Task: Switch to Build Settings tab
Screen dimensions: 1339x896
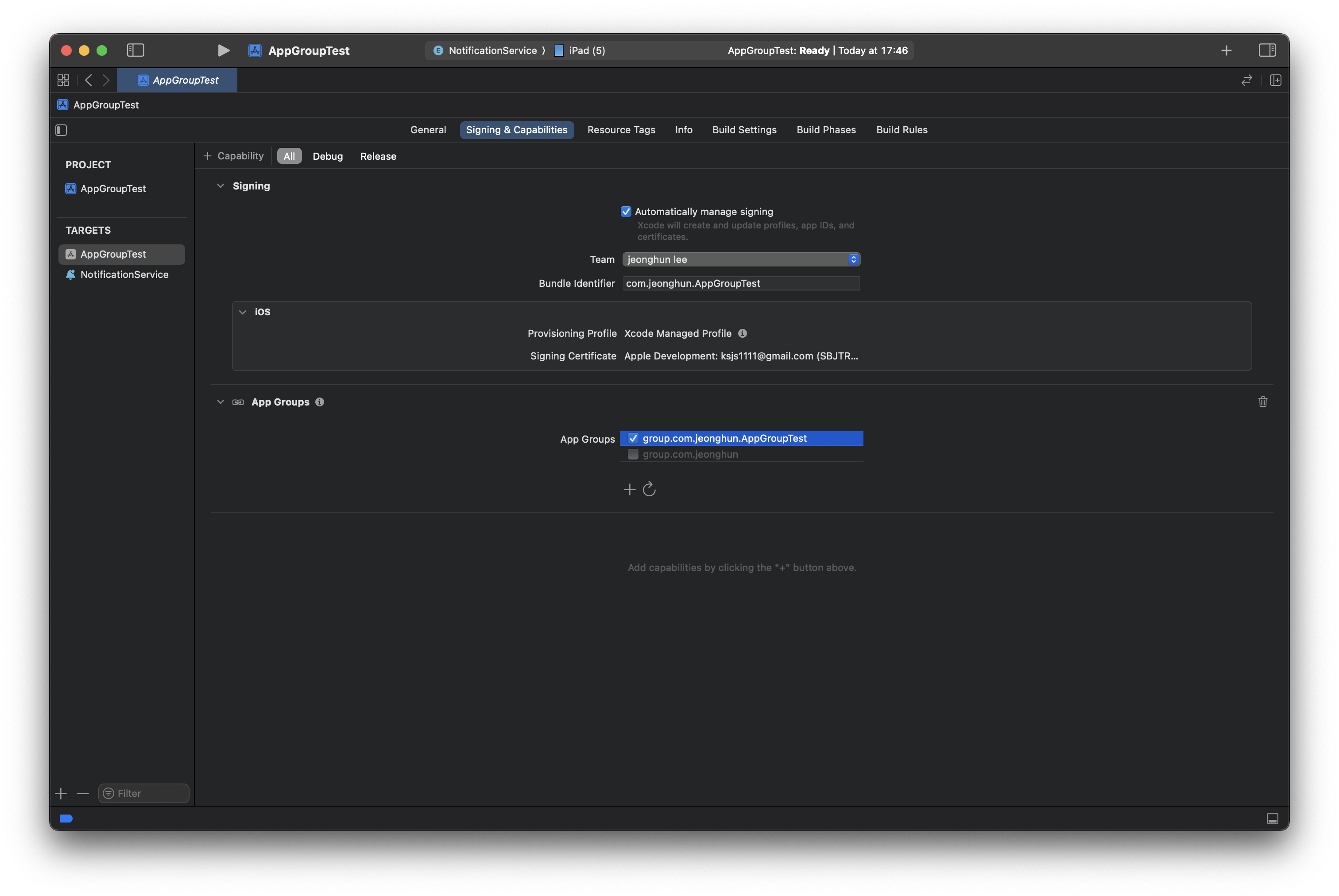Action: tap(744, 130)
